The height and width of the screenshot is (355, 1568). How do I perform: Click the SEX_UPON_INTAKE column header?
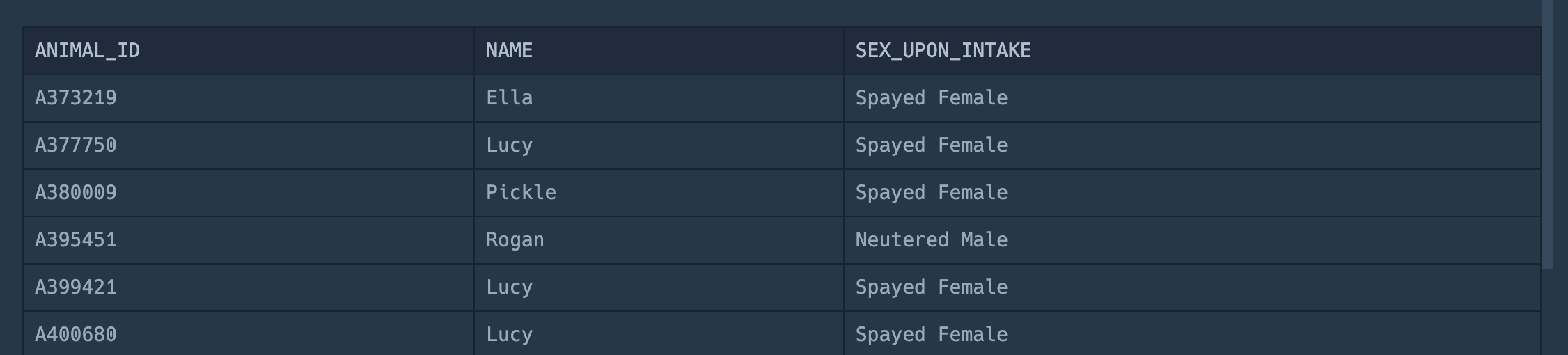tap(1192, 51)
